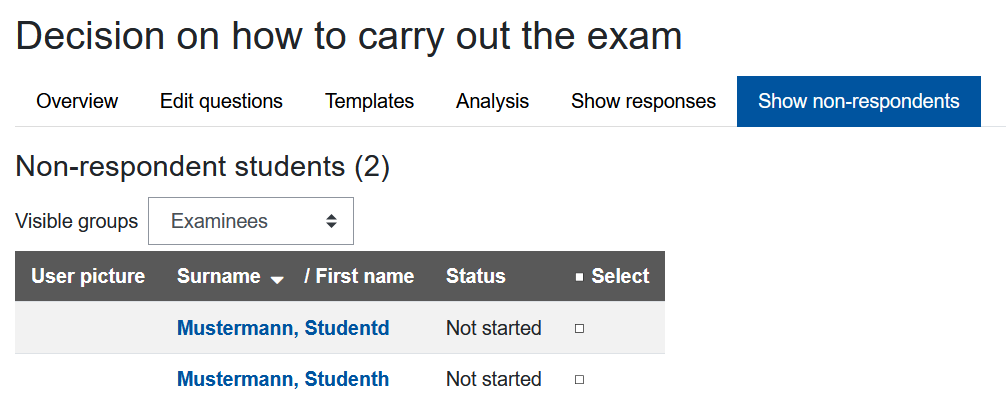Image resolution: width=1006 pixels, height=411 pixels.
Task: Open the Analysis tab
Action: pos(492,101)
